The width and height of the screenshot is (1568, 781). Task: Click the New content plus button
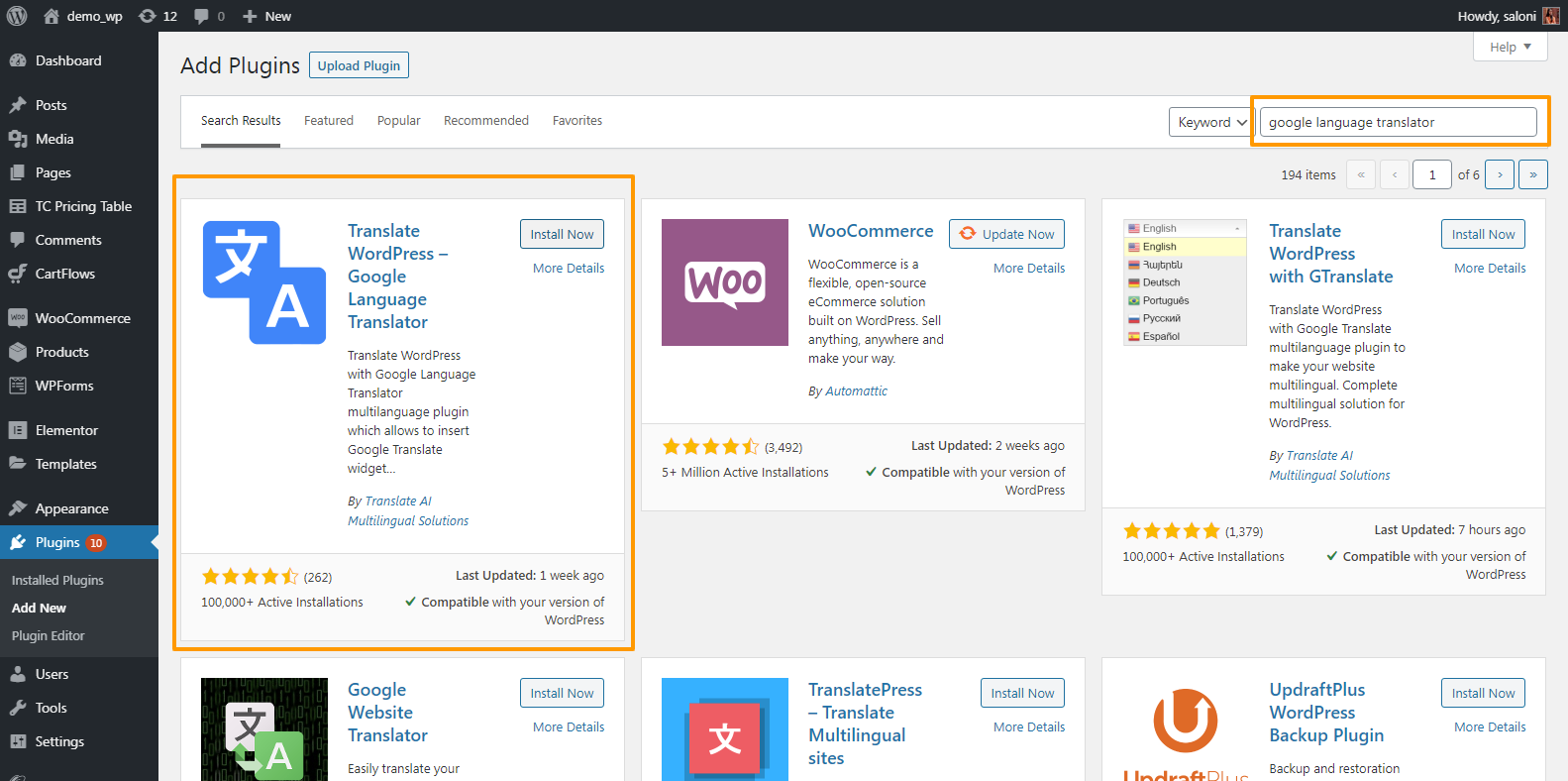pyautogui.click(x=266, y=16)
